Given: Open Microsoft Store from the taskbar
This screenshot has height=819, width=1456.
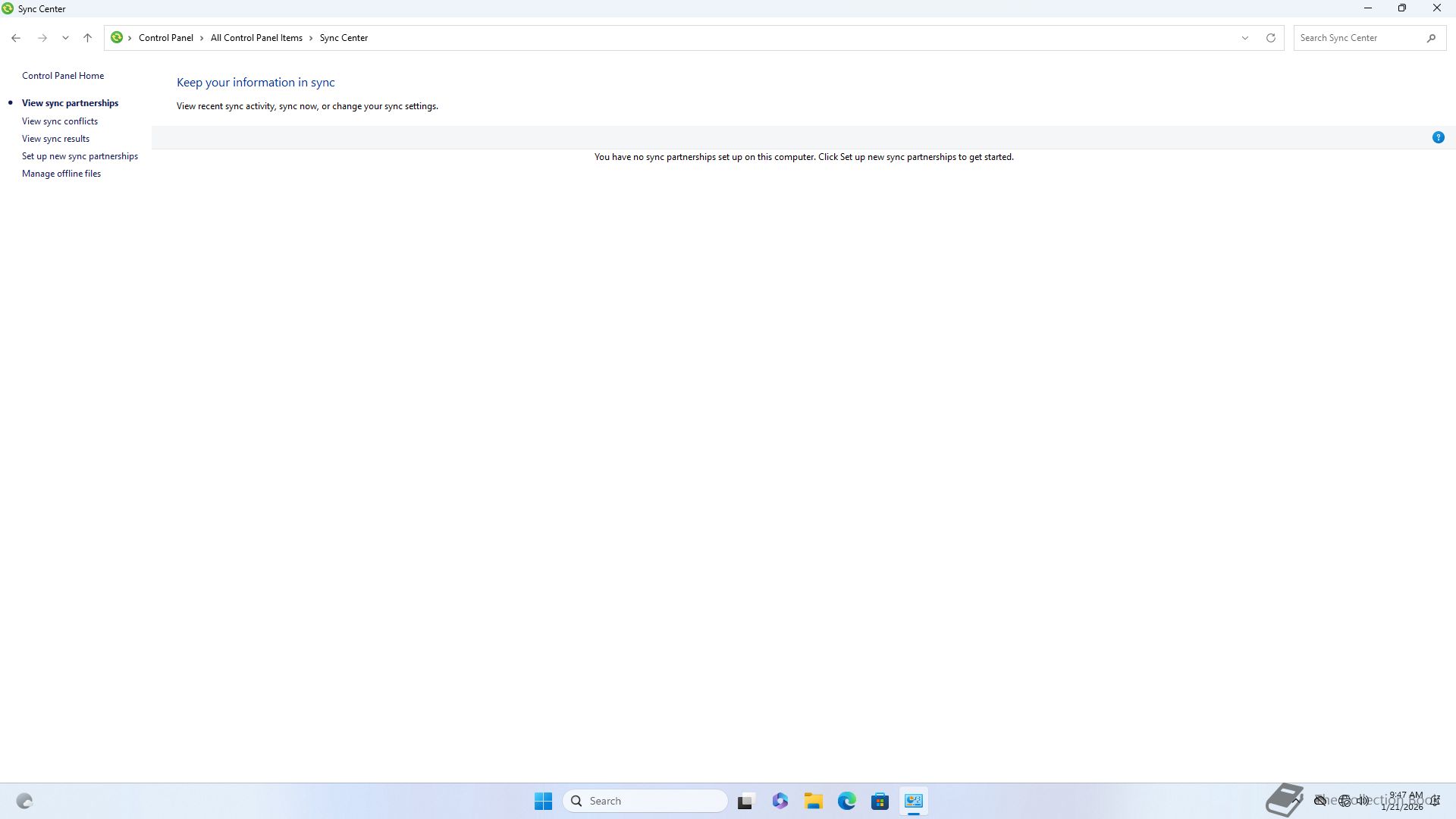Looking at the screenshot, I should click(880, 801).
